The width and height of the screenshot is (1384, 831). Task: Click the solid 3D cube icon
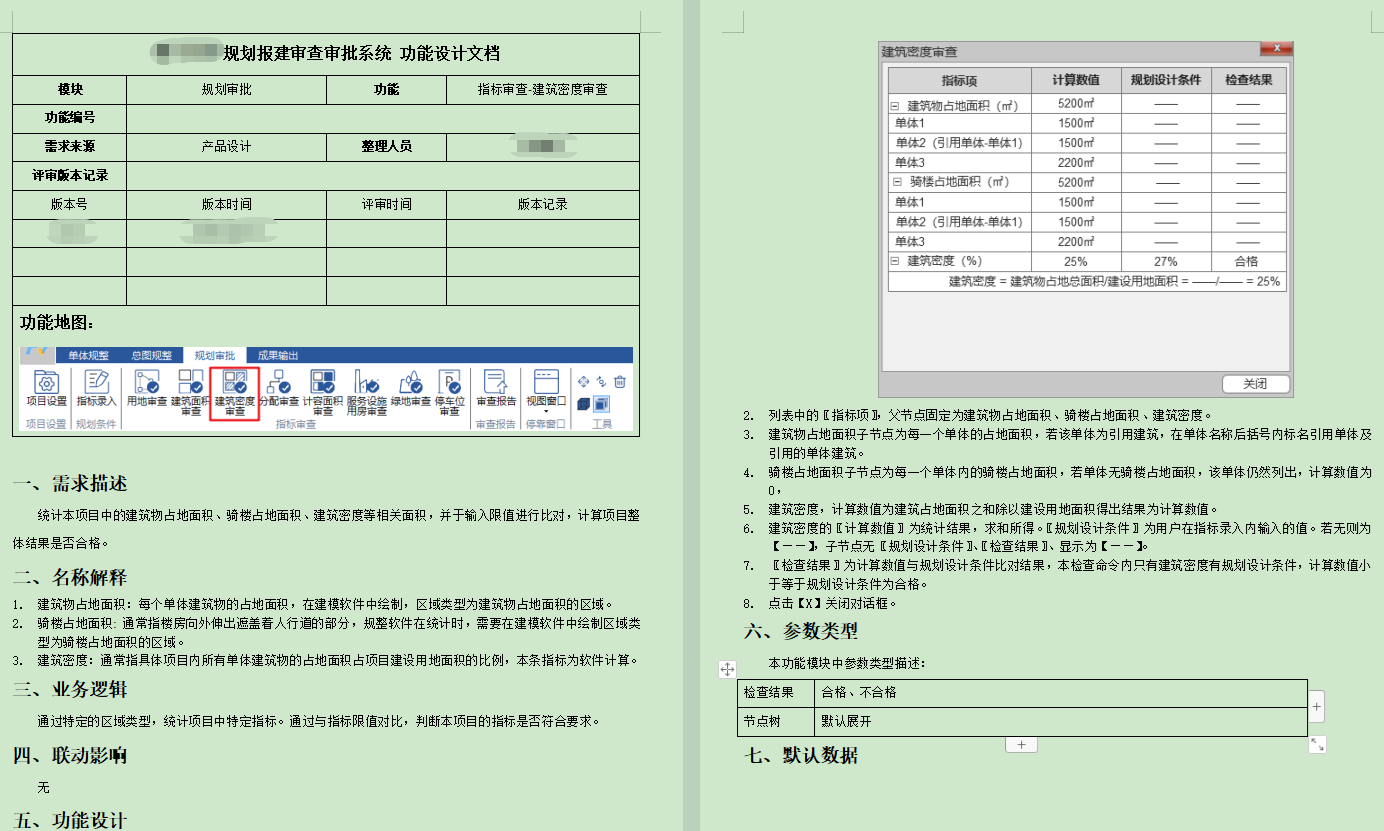(x=582, y=404)
